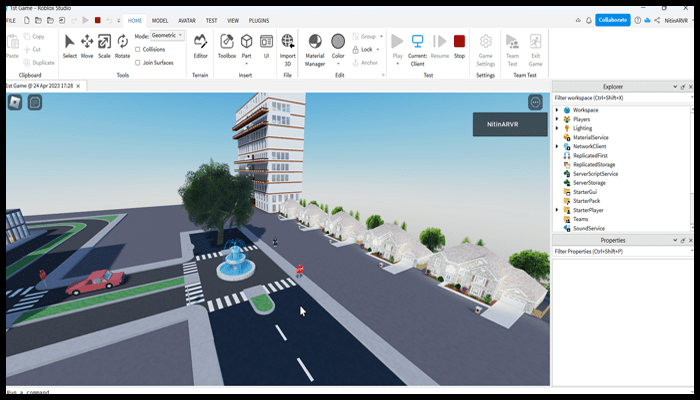This screenshot has width=700, height=400.
Task: Select MaterialService in Explorer
Action: tap(590, 138)
